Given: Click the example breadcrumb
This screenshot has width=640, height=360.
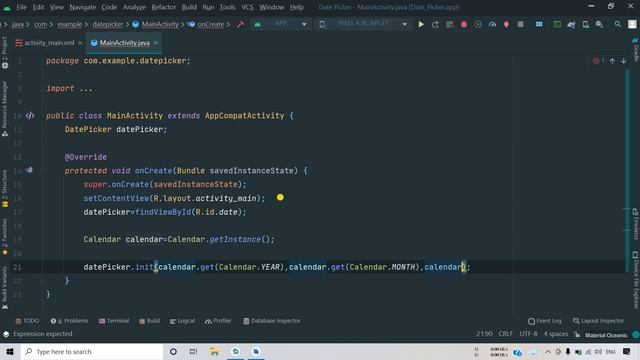Looking at the screenshot, I should [x=69, y=24].
